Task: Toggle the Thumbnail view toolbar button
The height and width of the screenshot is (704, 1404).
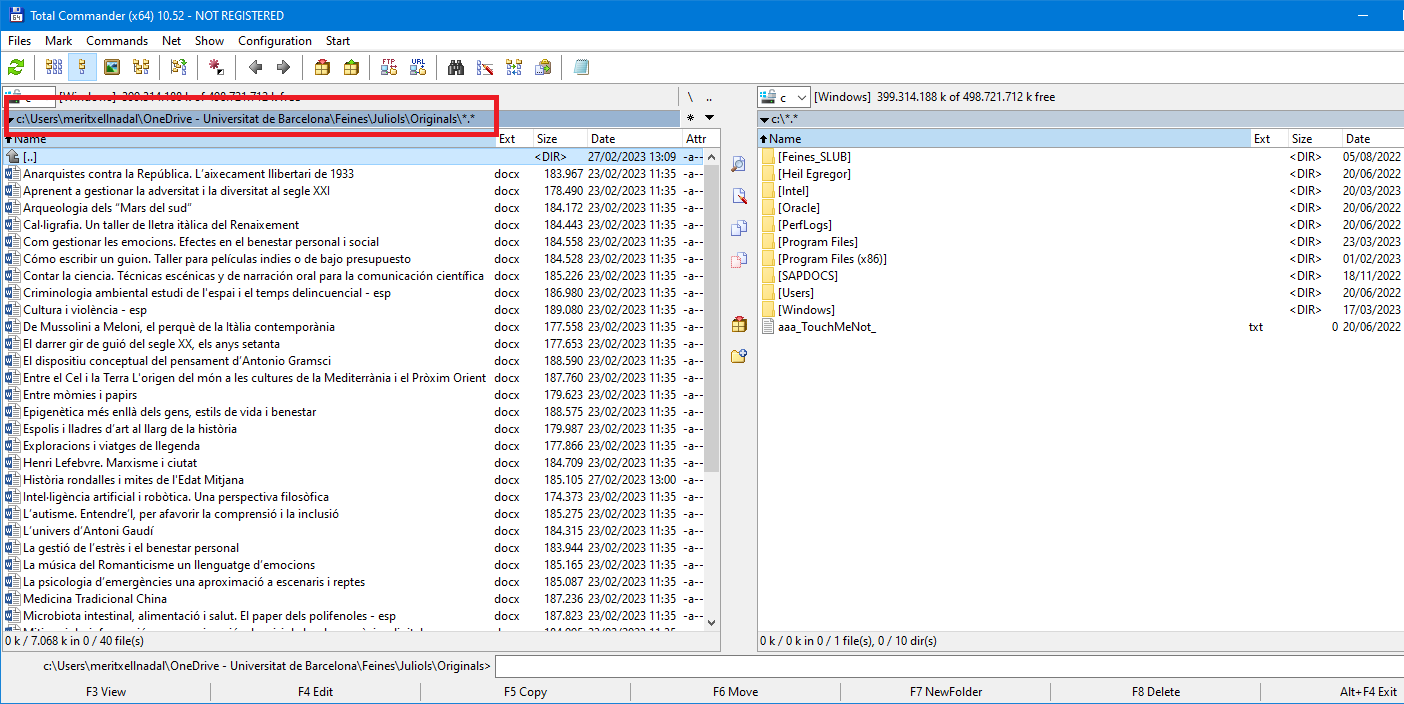Action: (112, 68)
